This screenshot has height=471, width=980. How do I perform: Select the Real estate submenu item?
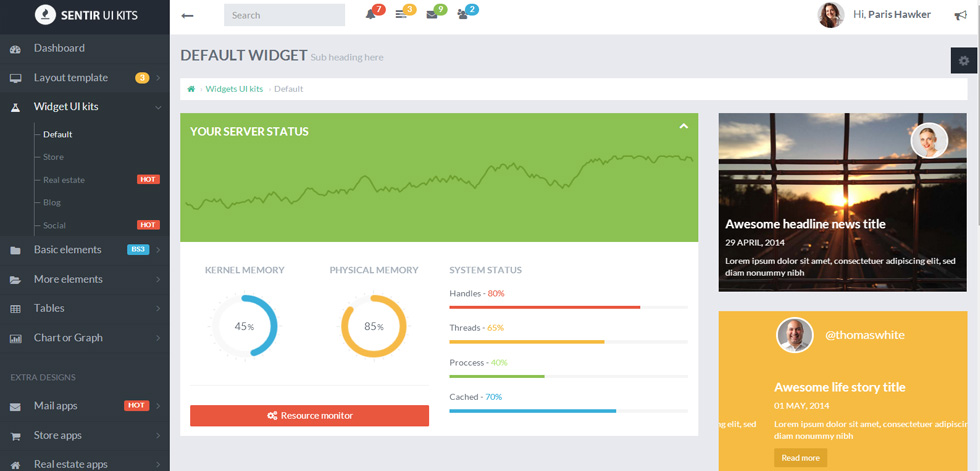click(x=64, y=180)
